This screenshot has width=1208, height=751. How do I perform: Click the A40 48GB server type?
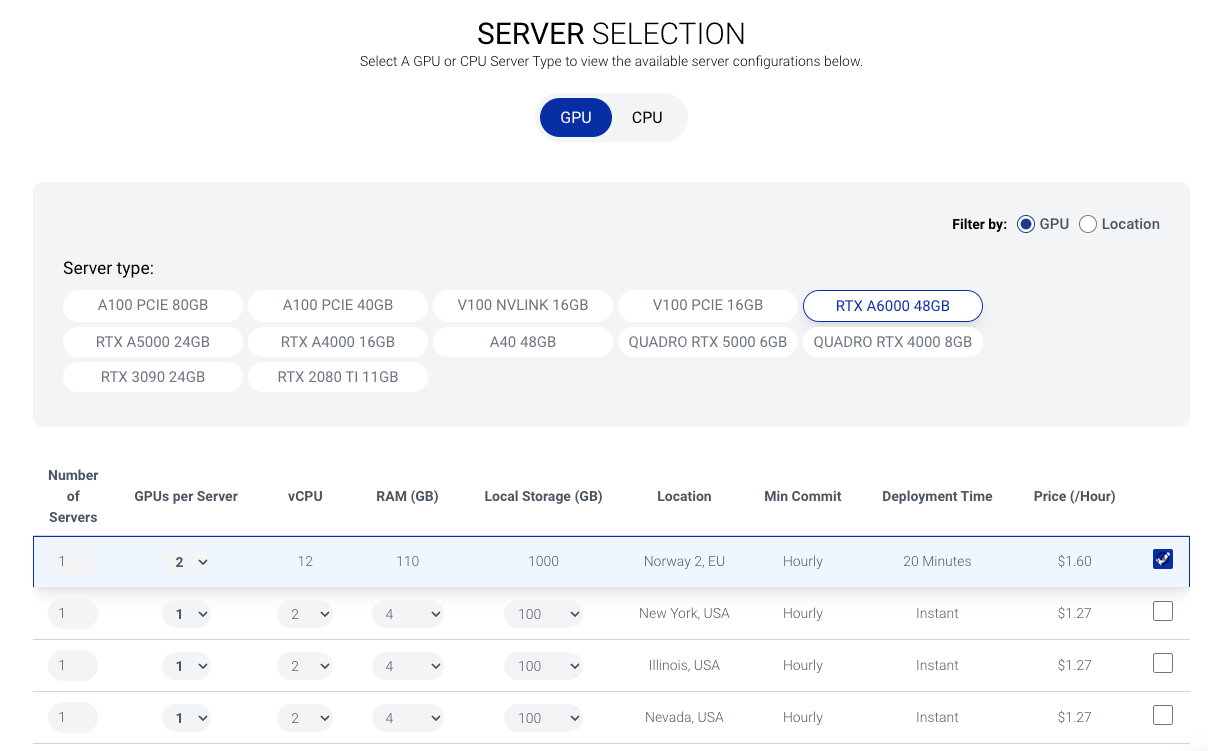(523, 341)
